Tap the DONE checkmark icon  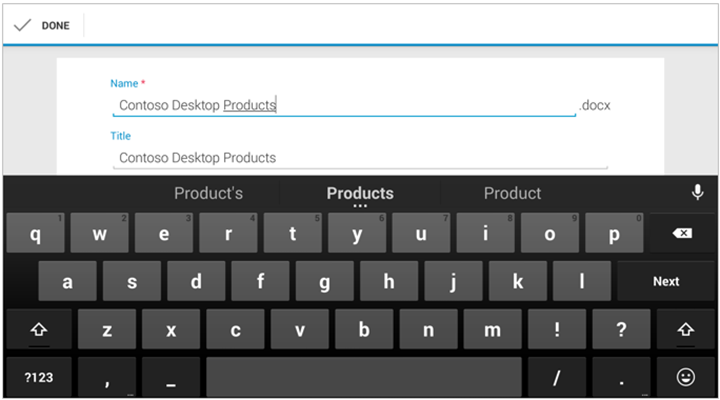pyautogui.click(x=22, y=25)
